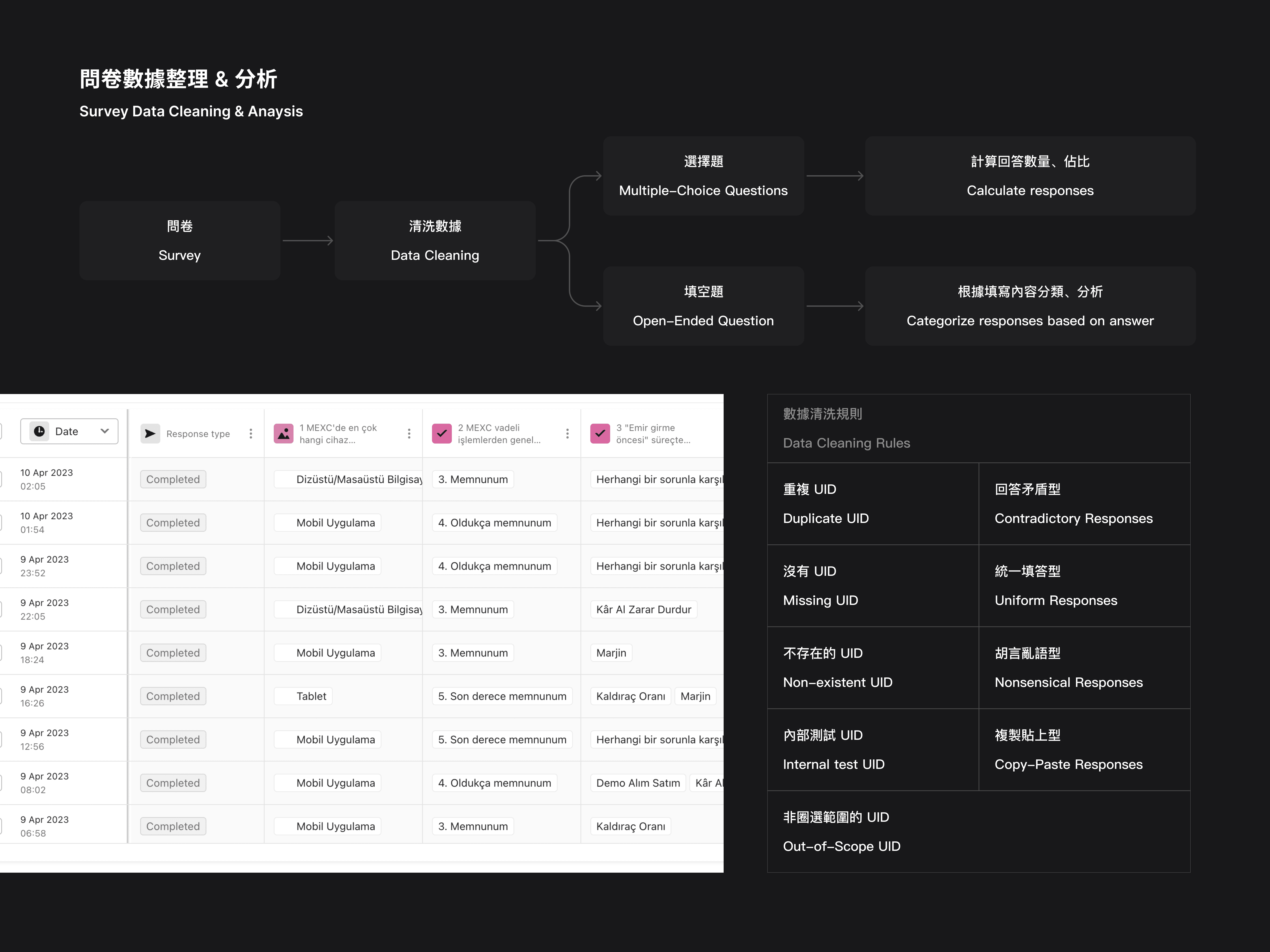
Task: Click the Response type arrow icon
Action: click(150, 434)
